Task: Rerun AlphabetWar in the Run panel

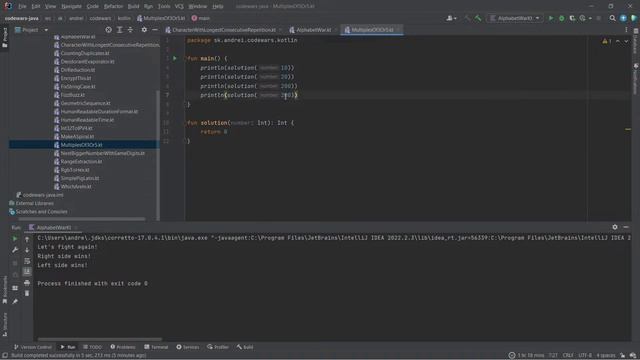Action: click(15, 239)
